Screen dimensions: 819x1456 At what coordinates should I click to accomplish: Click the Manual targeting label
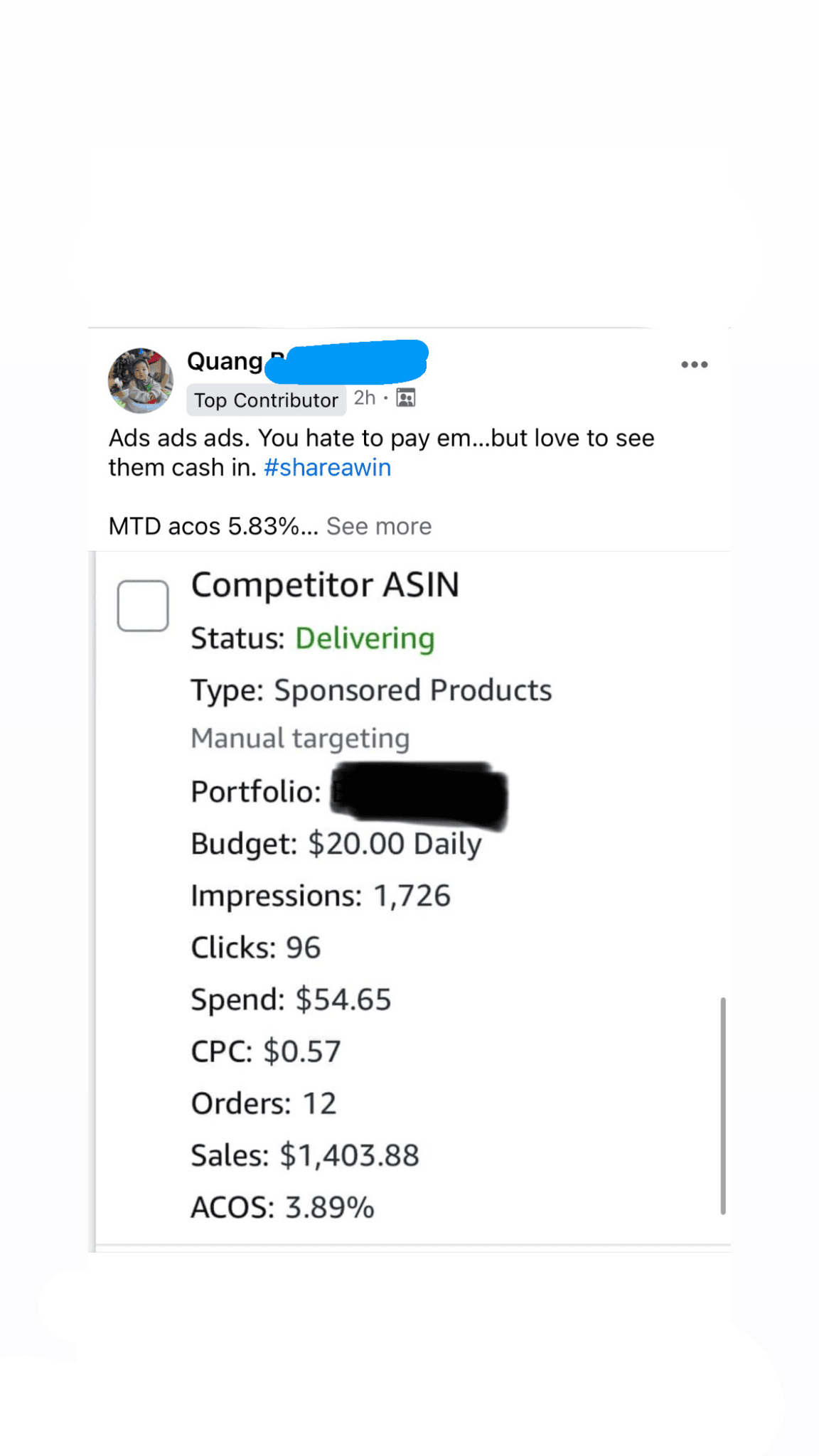pyautogui.click(x=300, y=738)
